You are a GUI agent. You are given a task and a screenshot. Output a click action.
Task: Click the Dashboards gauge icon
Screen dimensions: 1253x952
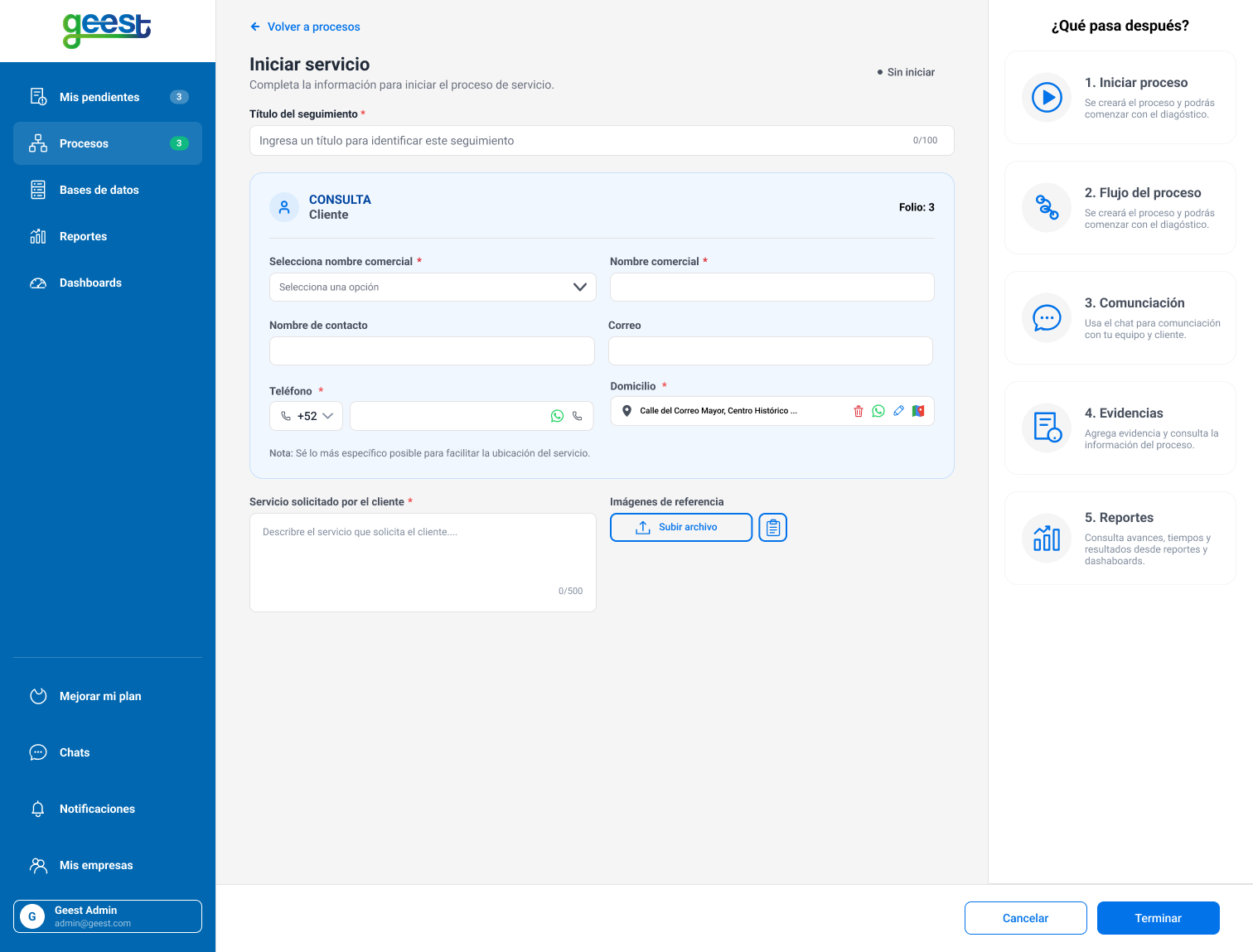(x=38, y=283)
